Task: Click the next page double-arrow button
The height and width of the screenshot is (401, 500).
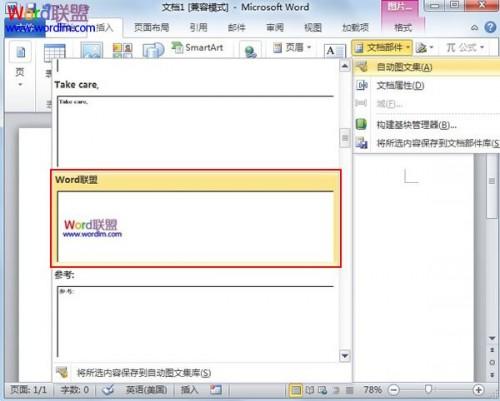Action: 492,375
